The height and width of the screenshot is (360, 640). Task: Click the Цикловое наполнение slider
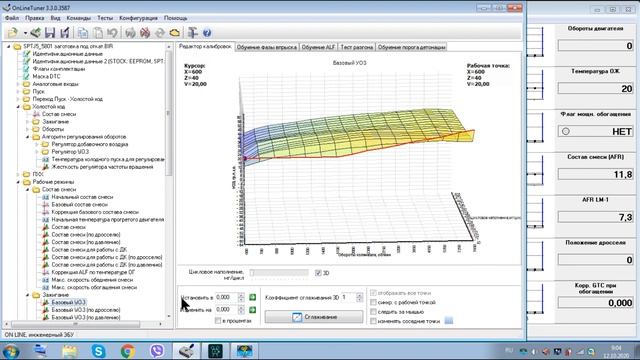click(x=279, y=273)
